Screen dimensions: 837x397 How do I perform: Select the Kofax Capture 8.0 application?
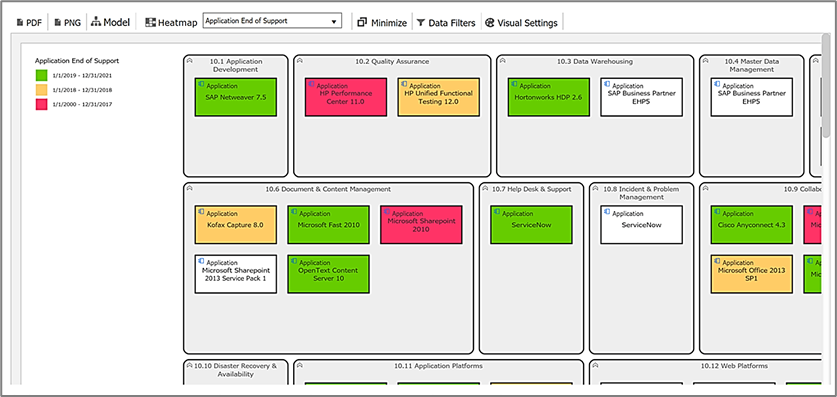[235, 225]
